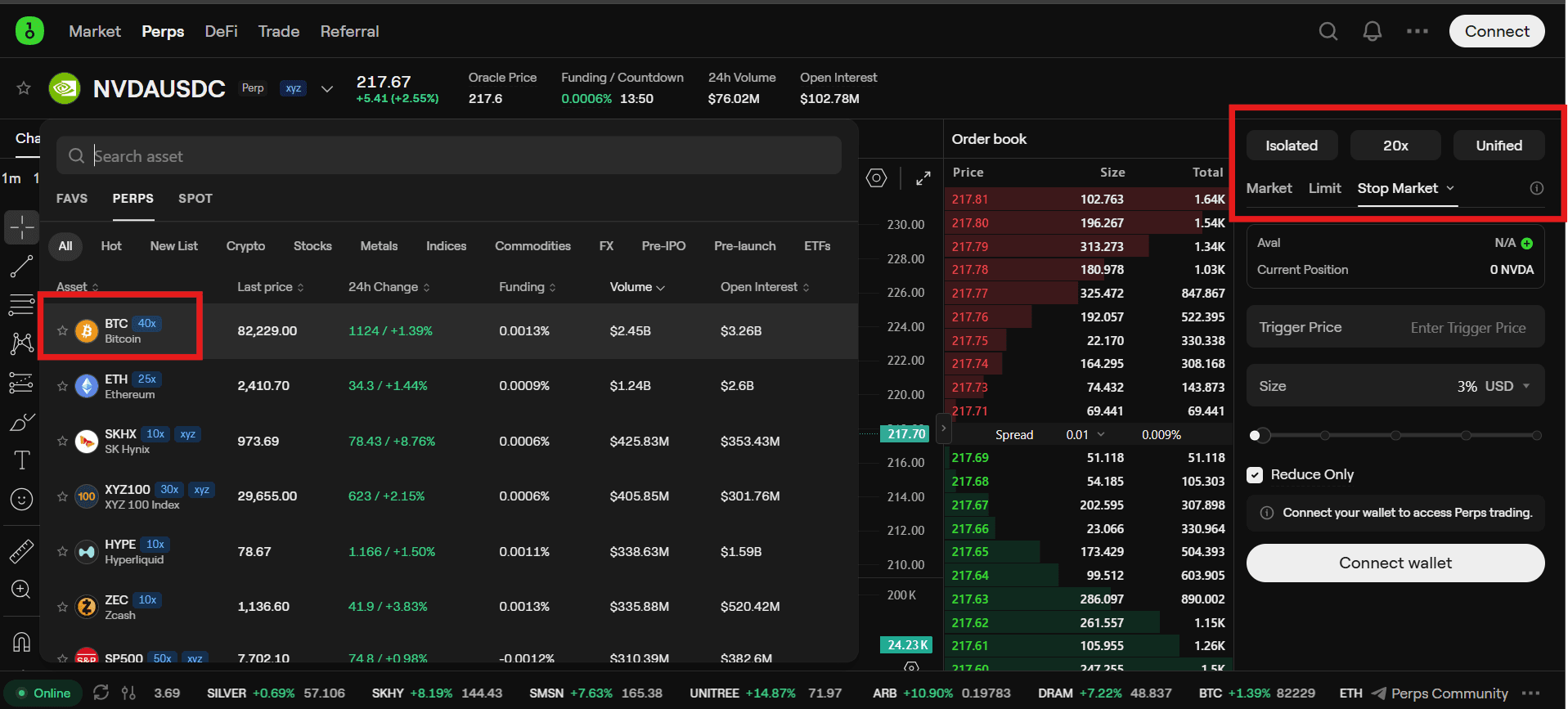This screenshot has width=1568, height=709.
Task: Select the text annotation tool
Action: click(x=22, y=460)
